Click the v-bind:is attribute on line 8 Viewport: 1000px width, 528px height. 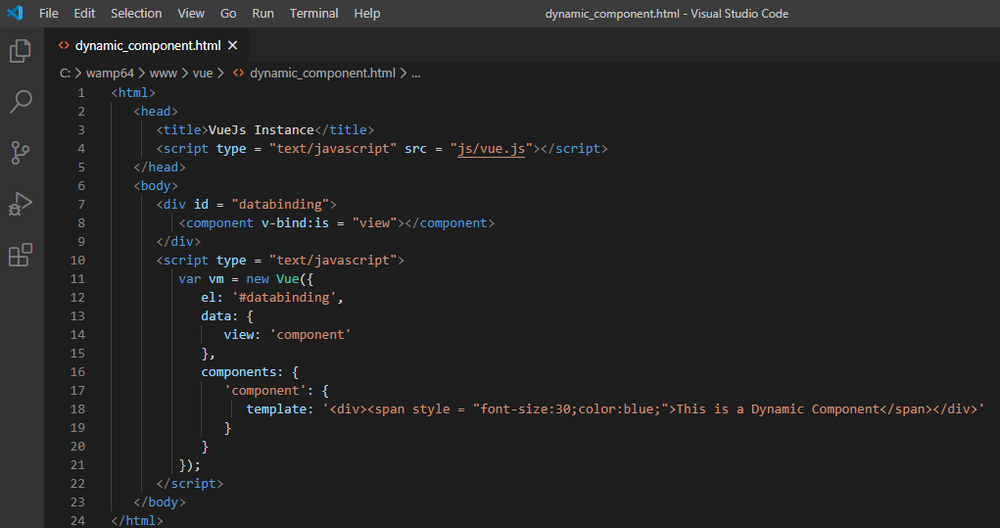coord(295,223)
